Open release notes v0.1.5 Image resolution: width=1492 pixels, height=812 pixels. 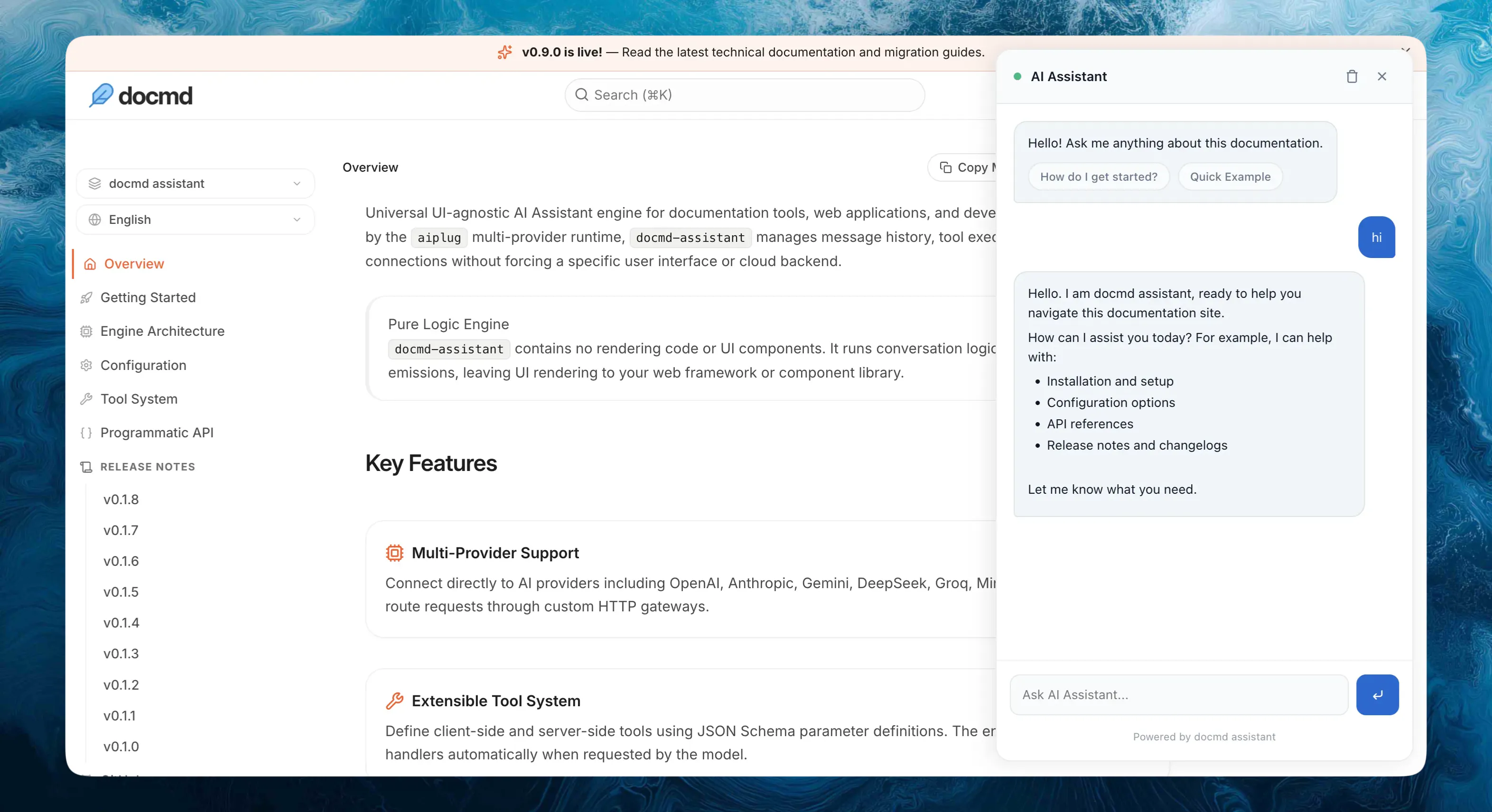(121, 591)
